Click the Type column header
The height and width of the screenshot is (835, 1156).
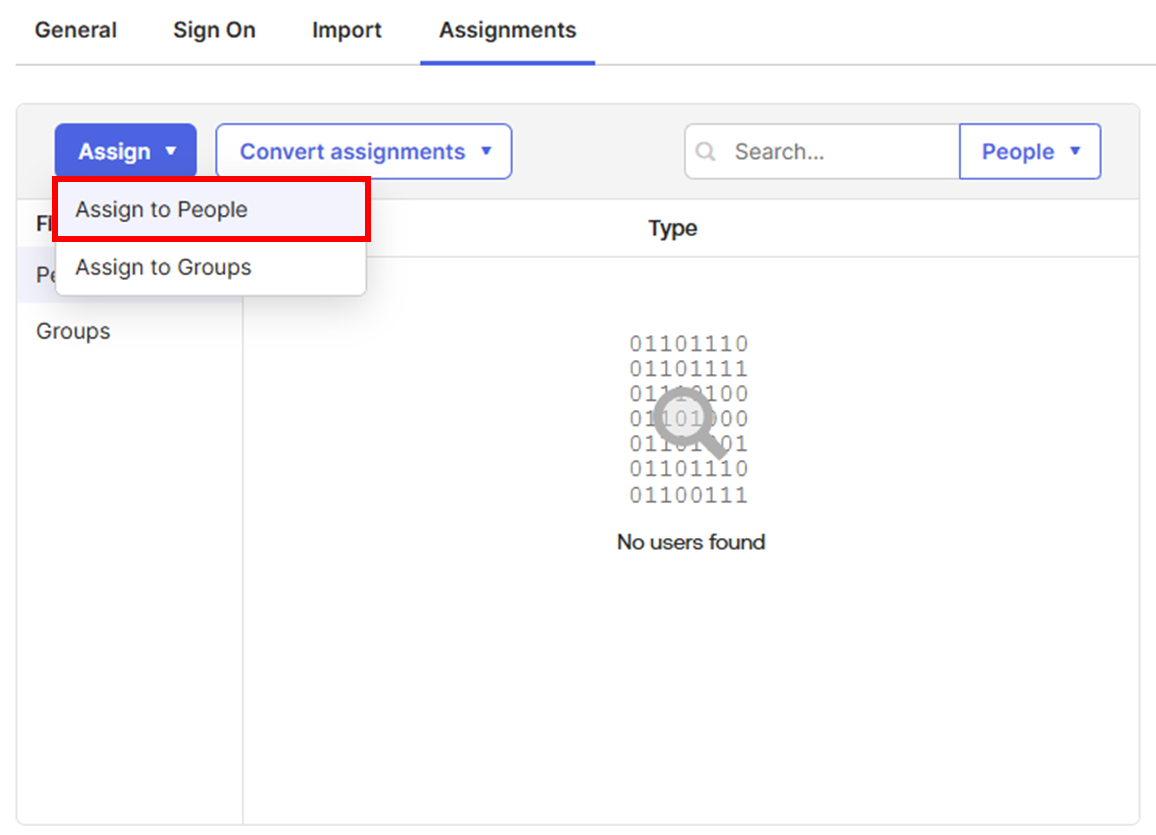click(x=672, y=228)
